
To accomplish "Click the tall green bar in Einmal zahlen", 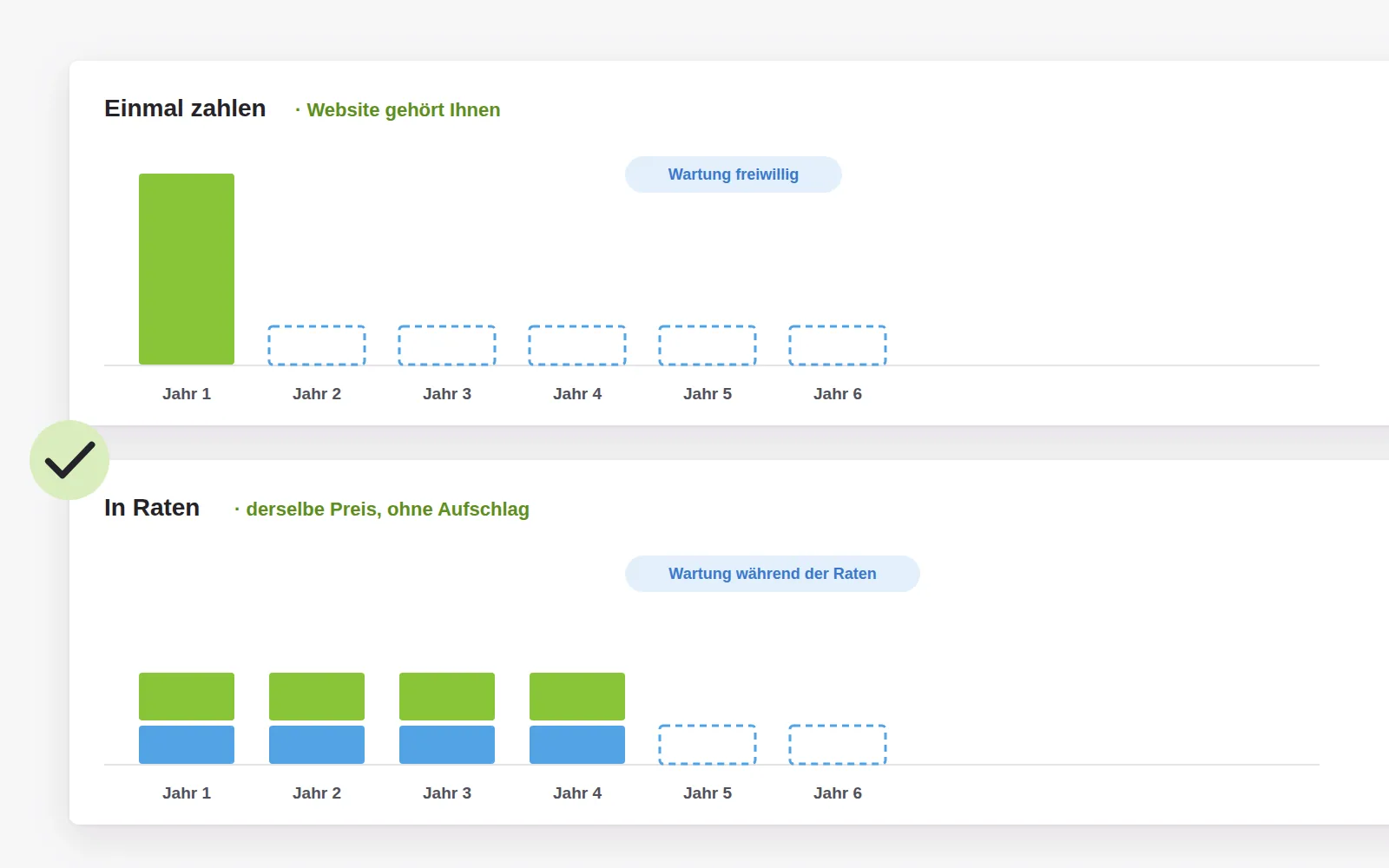I will click(187, 269).
